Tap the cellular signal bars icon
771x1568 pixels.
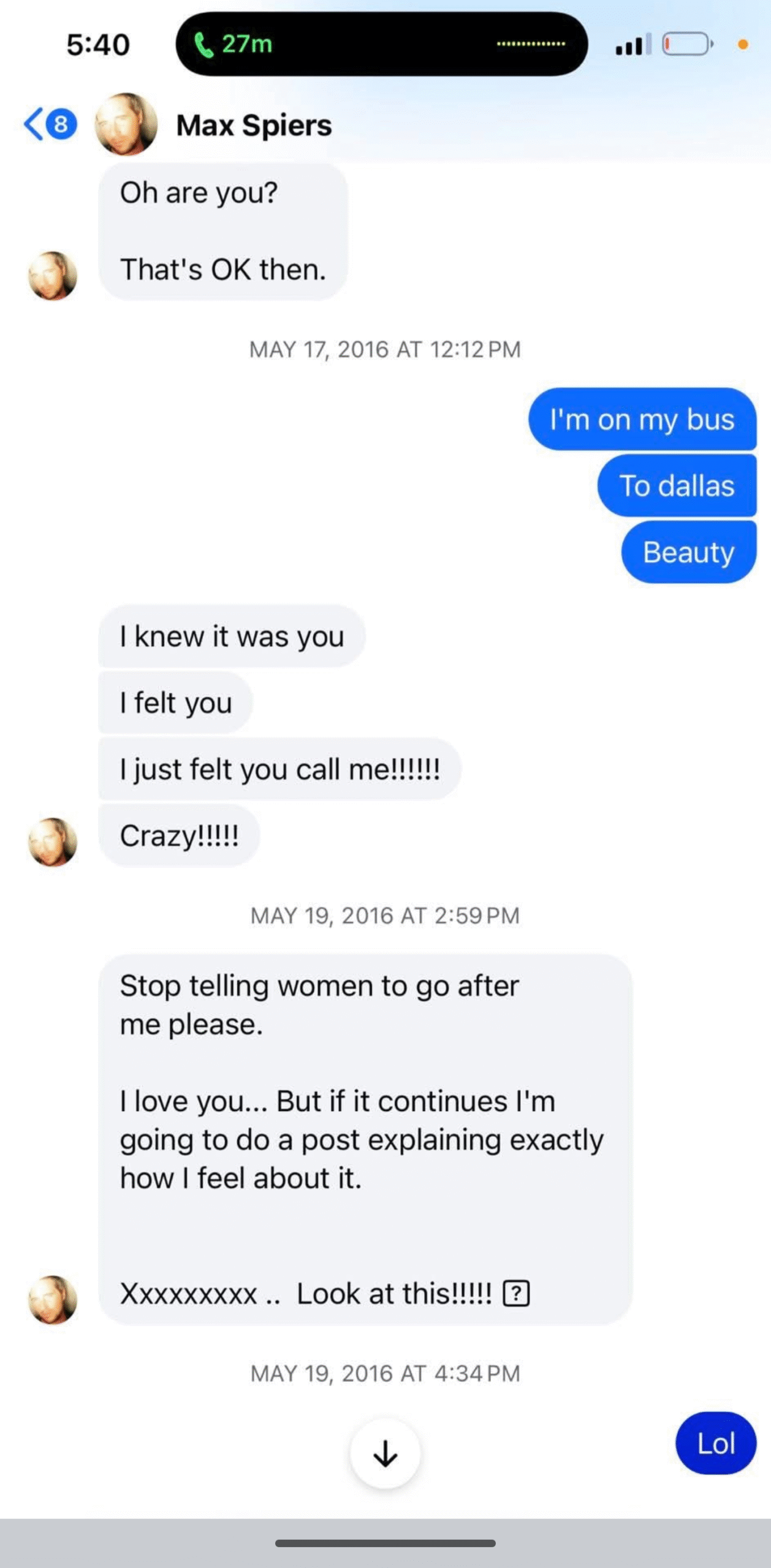632,45
